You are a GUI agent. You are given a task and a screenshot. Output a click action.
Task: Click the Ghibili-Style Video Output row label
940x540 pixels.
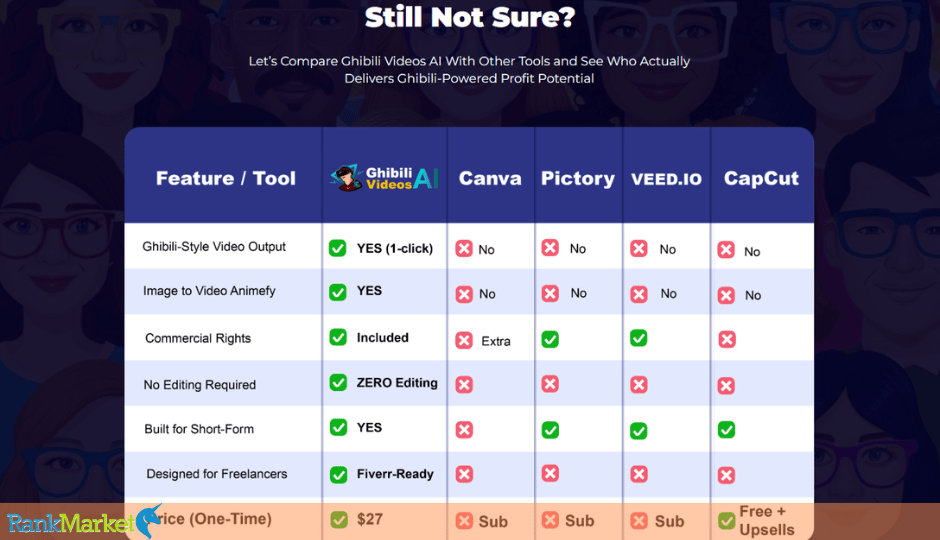coord(214,246)
